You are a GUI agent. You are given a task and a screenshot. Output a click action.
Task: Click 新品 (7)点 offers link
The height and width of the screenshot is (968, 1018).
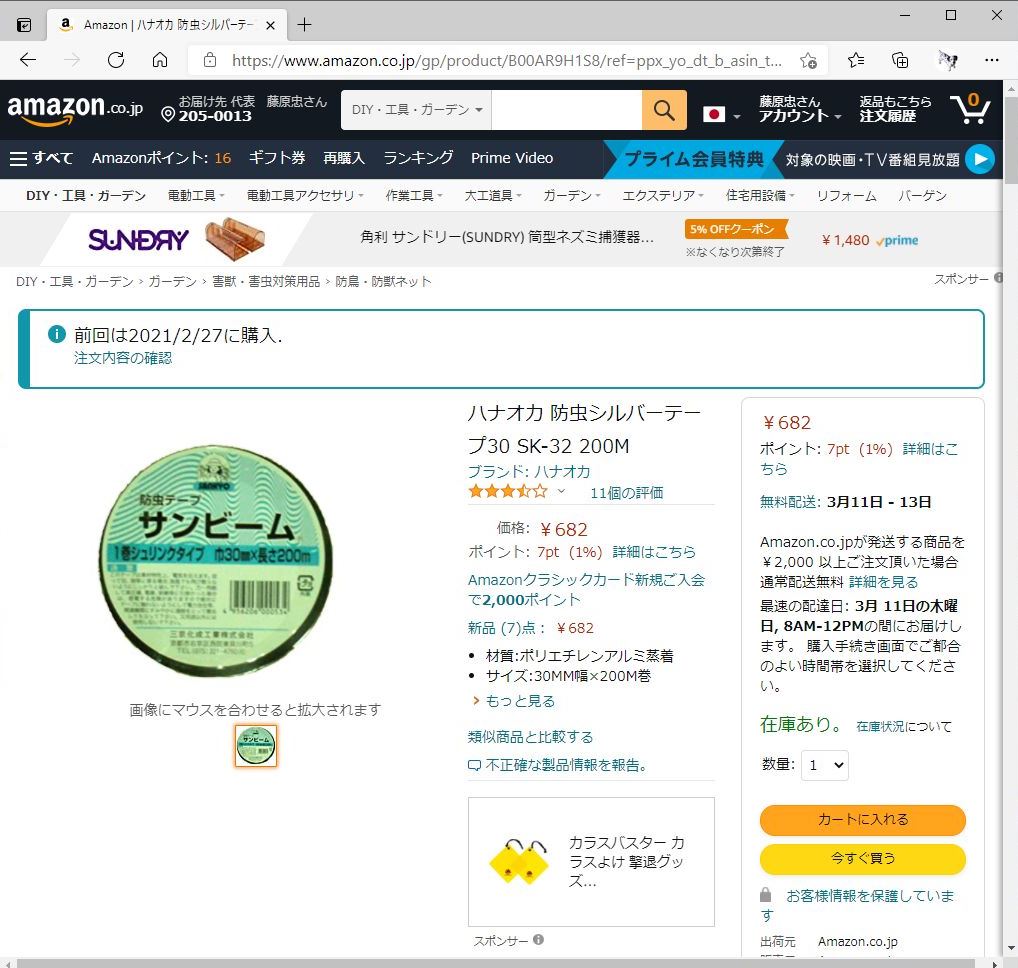(530, 628)
